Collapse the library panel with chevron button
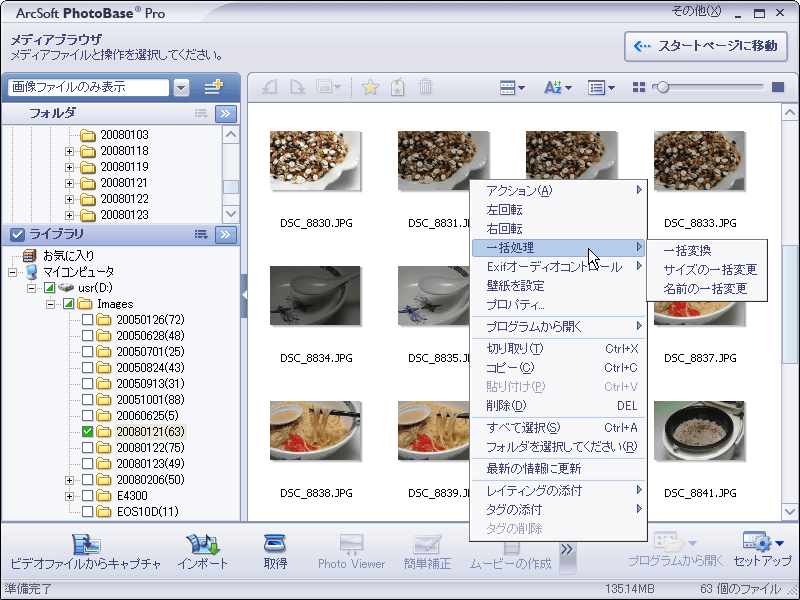The height and width of the screenshot is (600, 800). [x=226, y=234]
